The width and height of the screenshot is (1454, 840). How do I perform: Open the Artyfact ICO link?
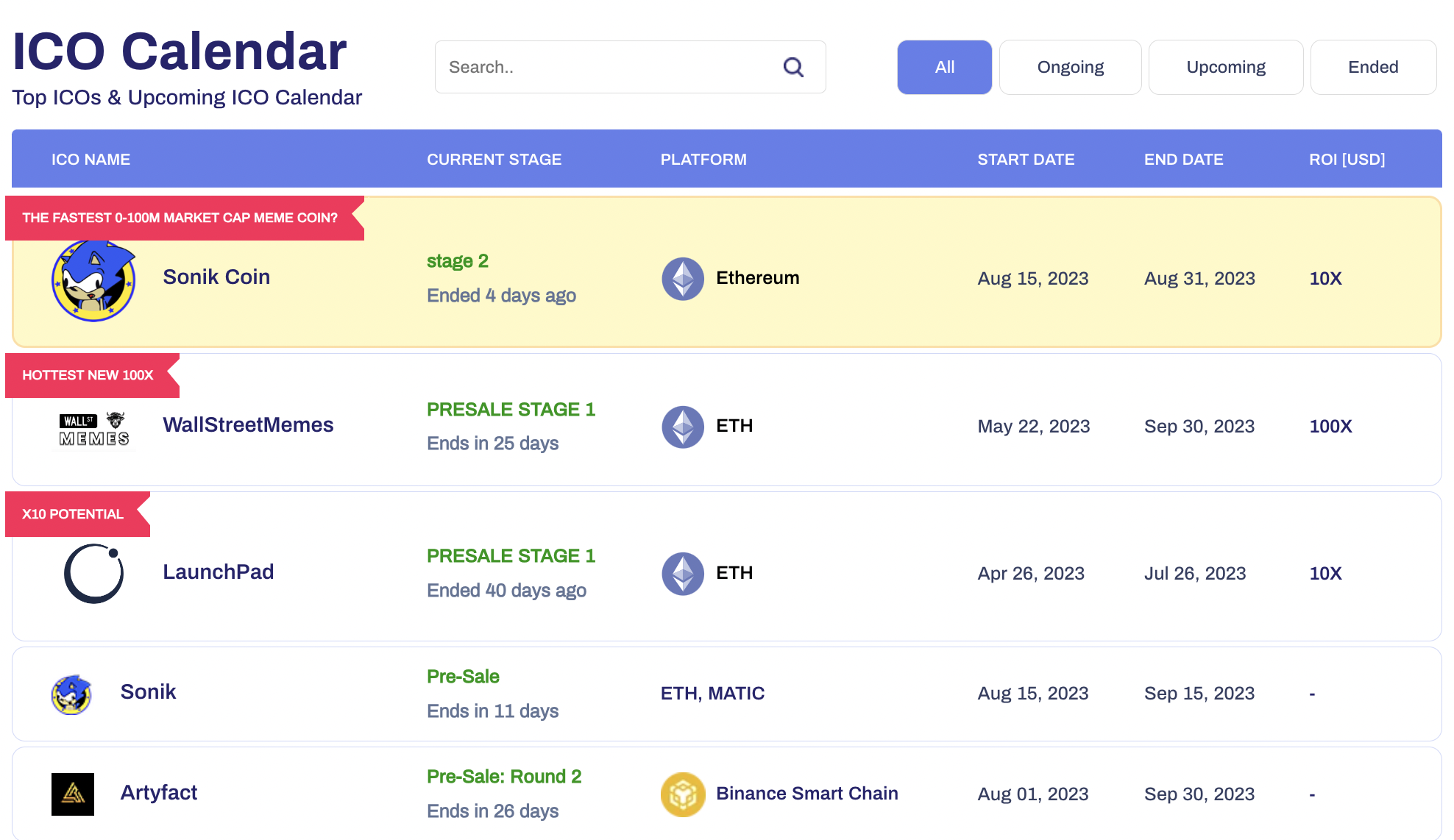[159, 792]
